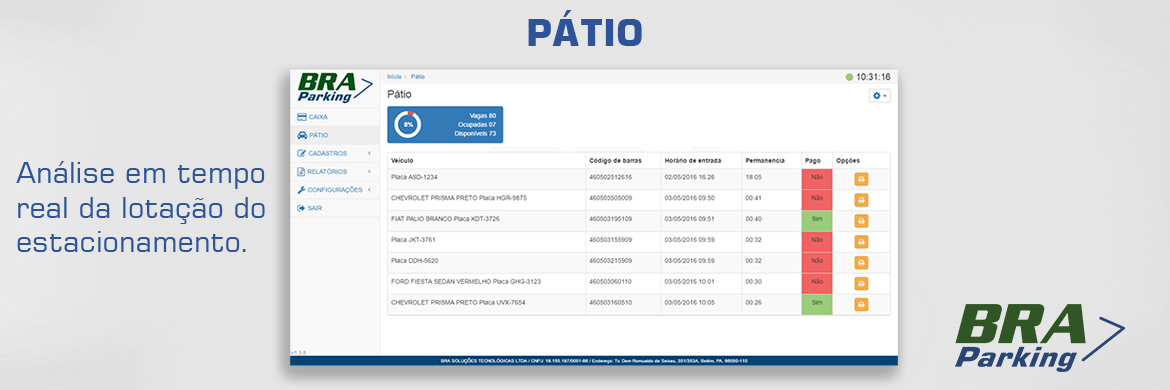Click the clock showing 10:31:16
Screen dimensions: 1170x390
(x=873, y=77)
